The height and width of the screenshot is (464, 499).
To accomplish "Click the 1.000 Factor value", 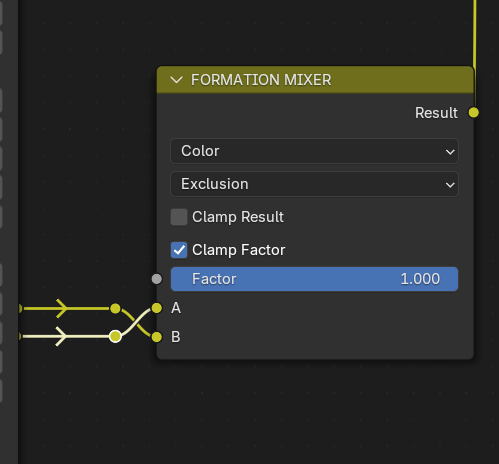I will [420, 279].
